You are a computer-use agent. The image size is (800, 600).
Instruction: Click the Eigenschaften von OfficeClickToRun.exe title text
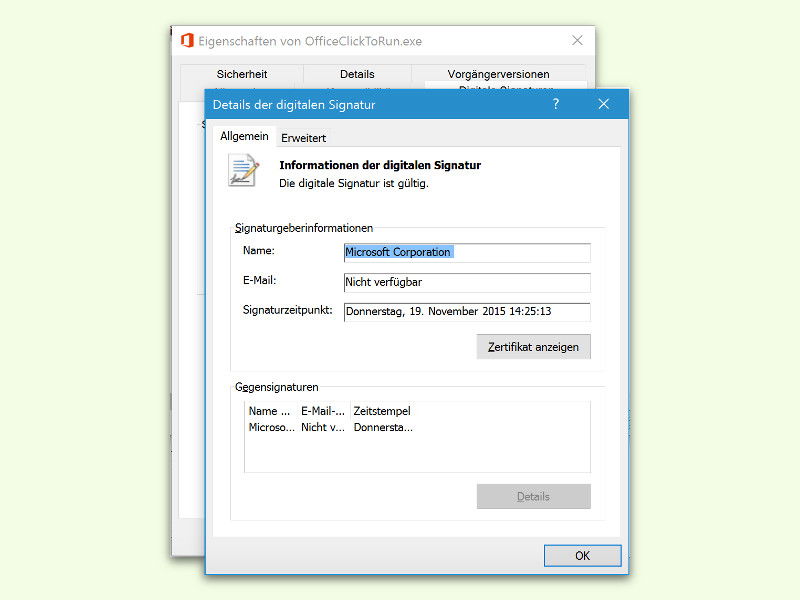coord(310,41)
